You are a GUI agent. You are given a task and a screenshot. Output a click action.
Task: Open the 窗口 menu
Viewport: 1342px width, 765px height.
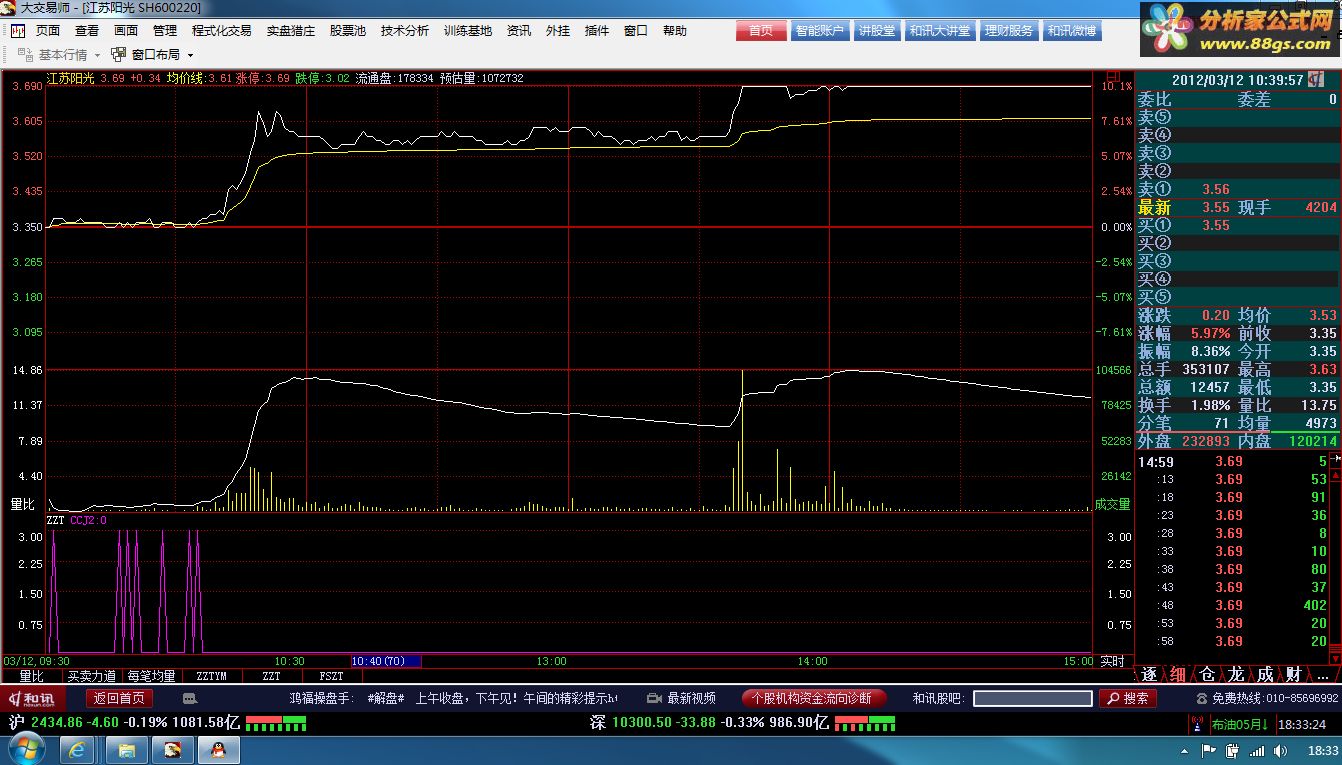pyautogui.click(x=636, y=31)
